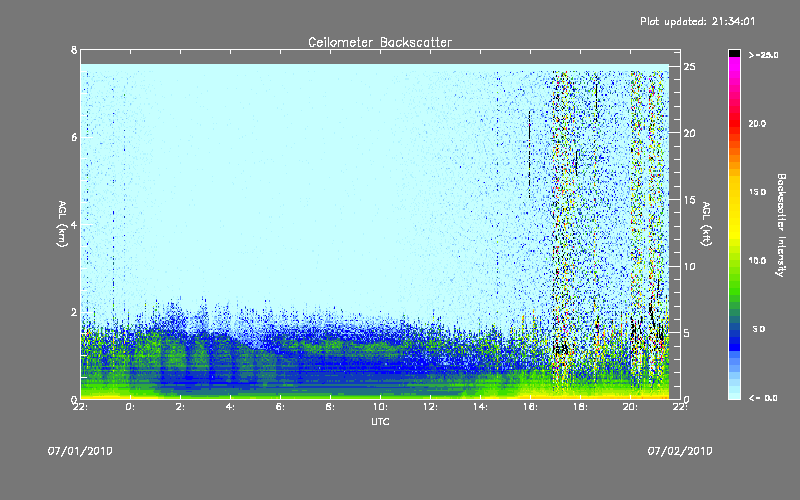The width and height of the screenshot is (800, 500).
Task: Click the blue region of the colorbar near 5.0
Action: click(734, 331)
